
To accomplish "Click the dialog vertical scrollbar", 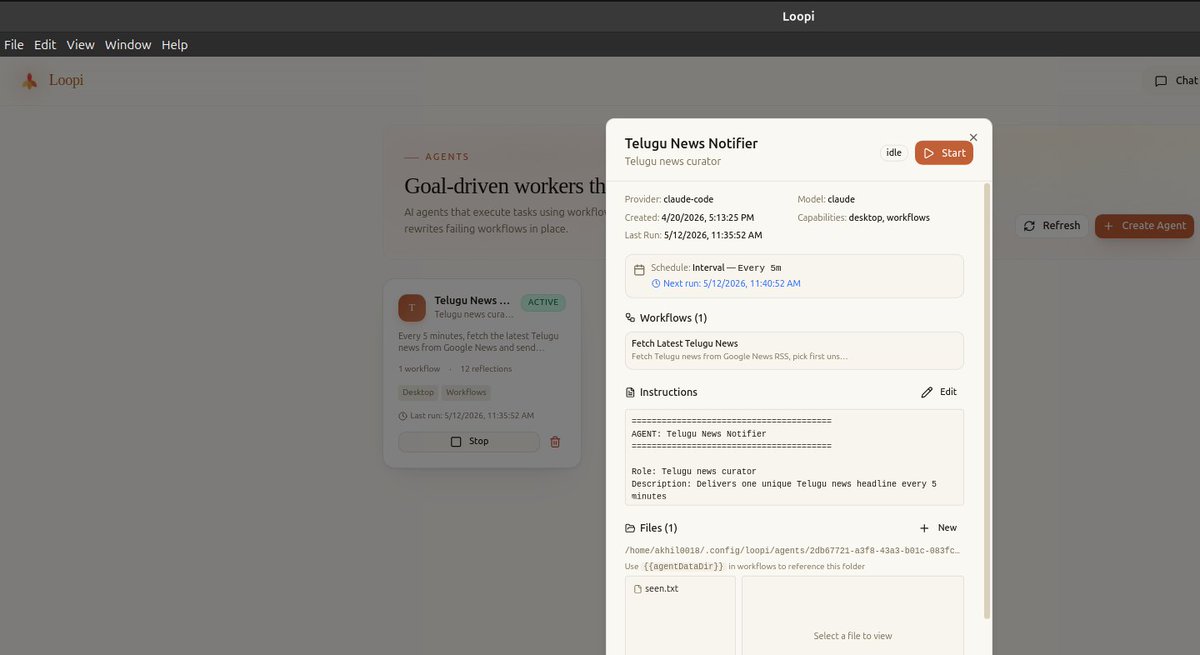I will (x=988, y=400).
